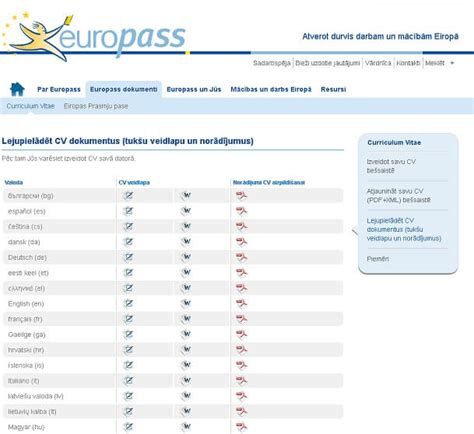Download eesti keel CV Word icon
The width and height of the screenshot is (474, 434).
coord(186,272)
